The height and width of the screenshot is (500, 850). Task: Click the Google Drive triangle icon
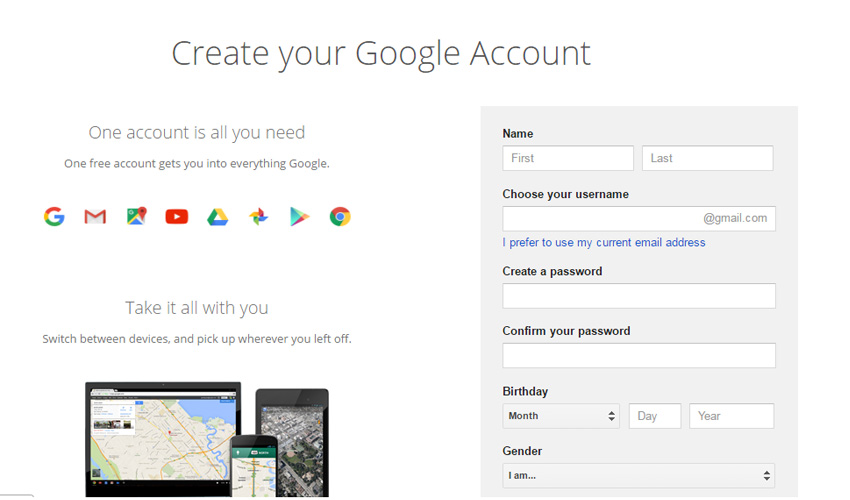point(217,217)
